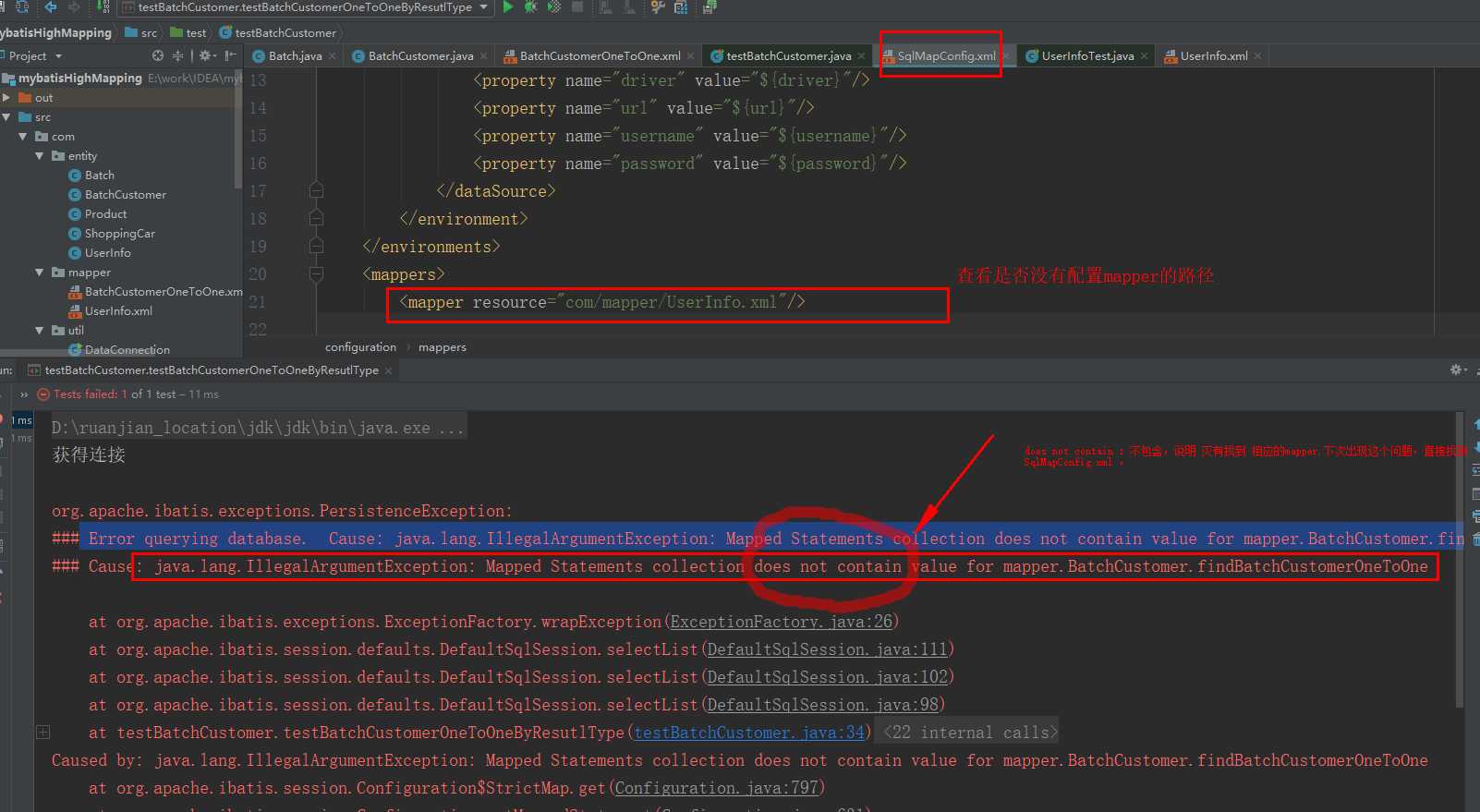Click scroll-from-source target icon in Project panel
This screenshot has width=1480, height=812.
pyautogui.click(x=158, y=55)
